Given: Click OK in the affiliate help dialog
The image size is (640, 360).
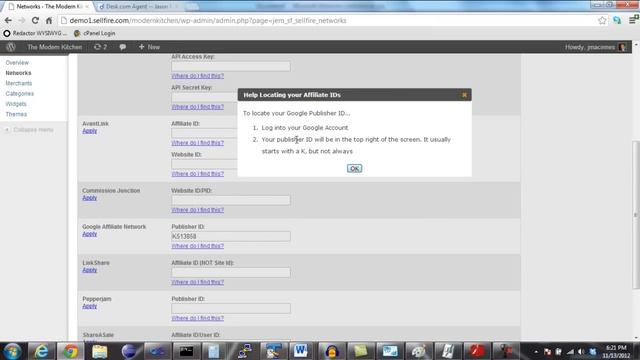Looking at the screenshot, I should coord(354,169).
